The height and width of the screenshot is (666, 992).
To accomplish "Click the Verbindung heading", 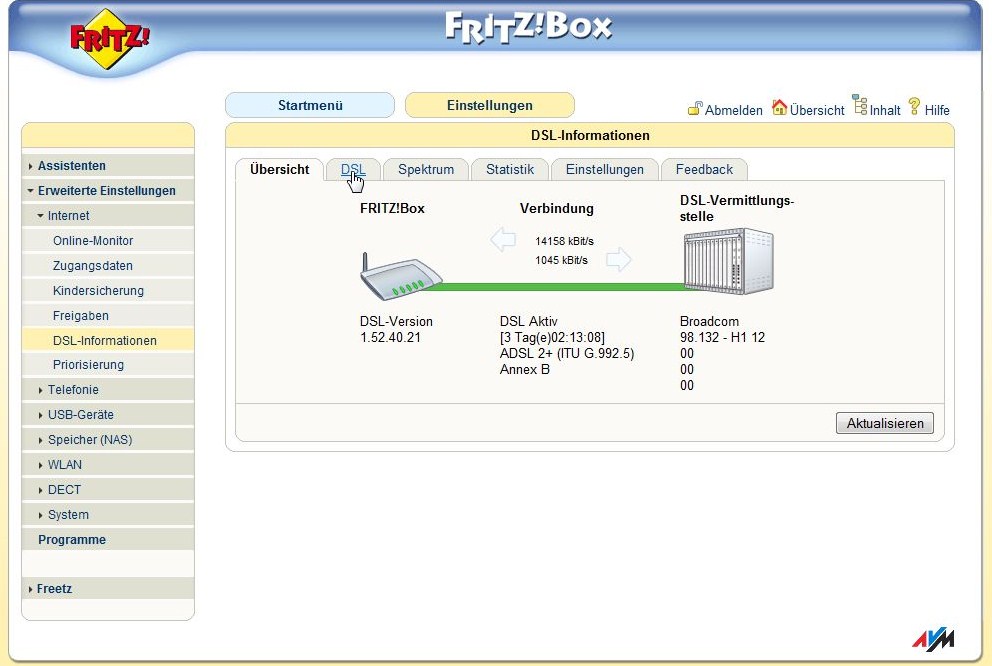I will click(557, 208).
